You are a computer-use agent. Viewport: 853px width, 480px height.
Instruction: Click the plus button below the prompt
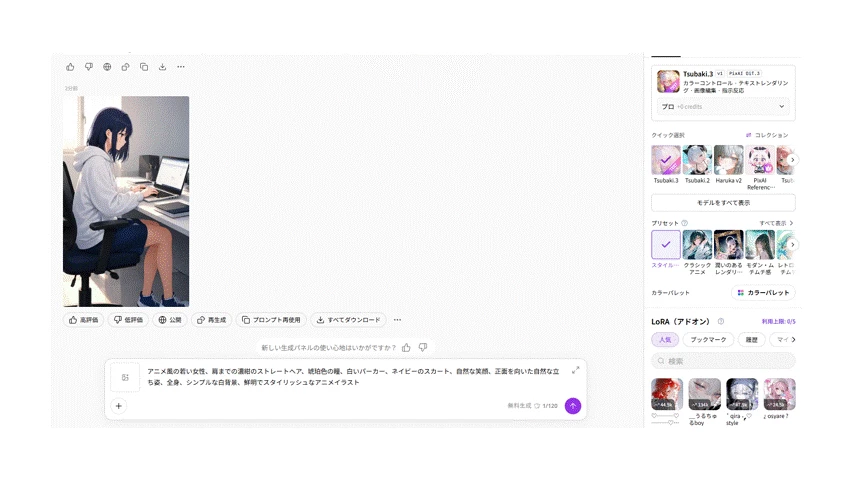pyautogui.click(x=119, y=406)
